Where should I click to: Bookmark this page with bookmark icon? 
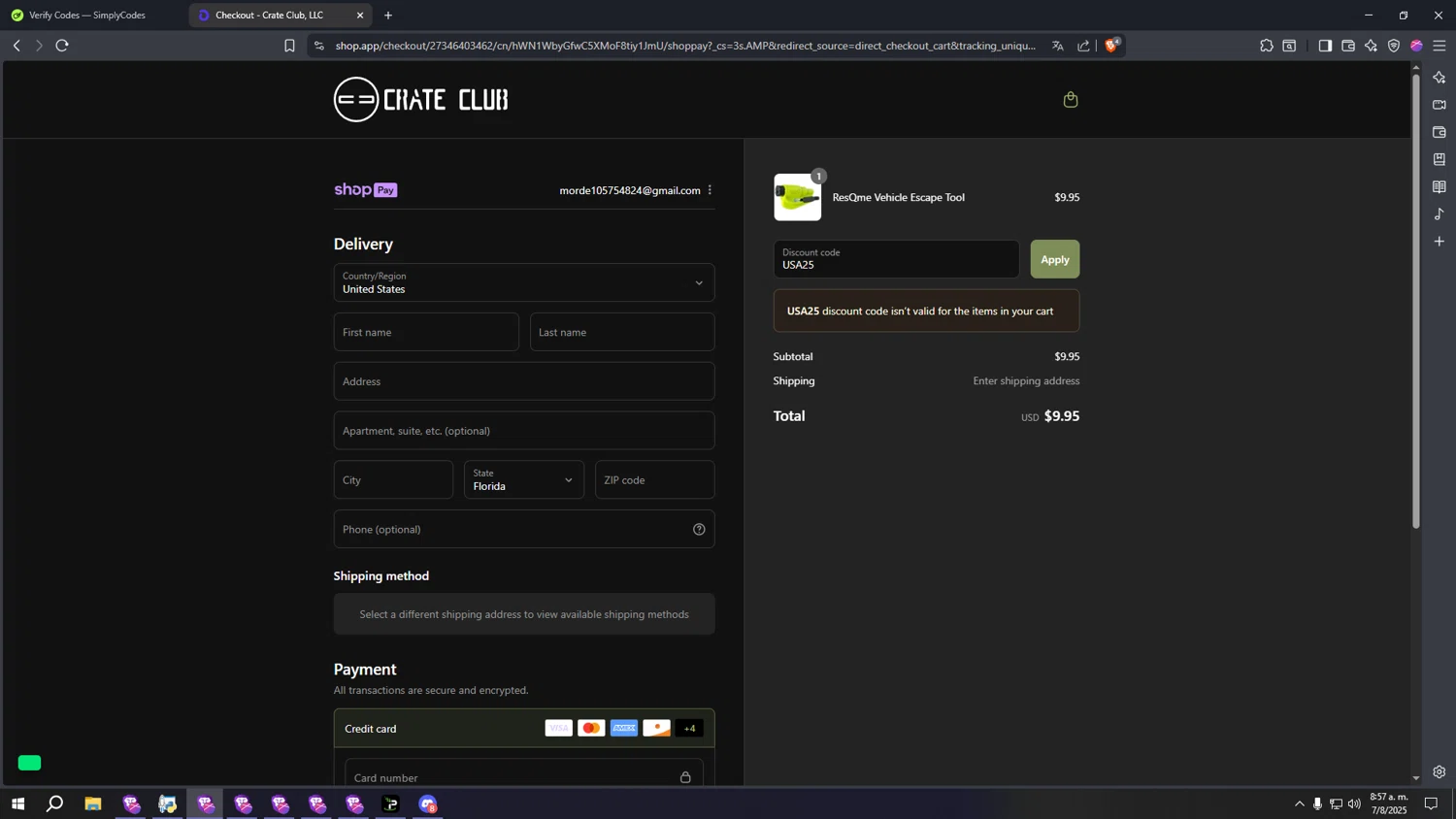(289, 46)
